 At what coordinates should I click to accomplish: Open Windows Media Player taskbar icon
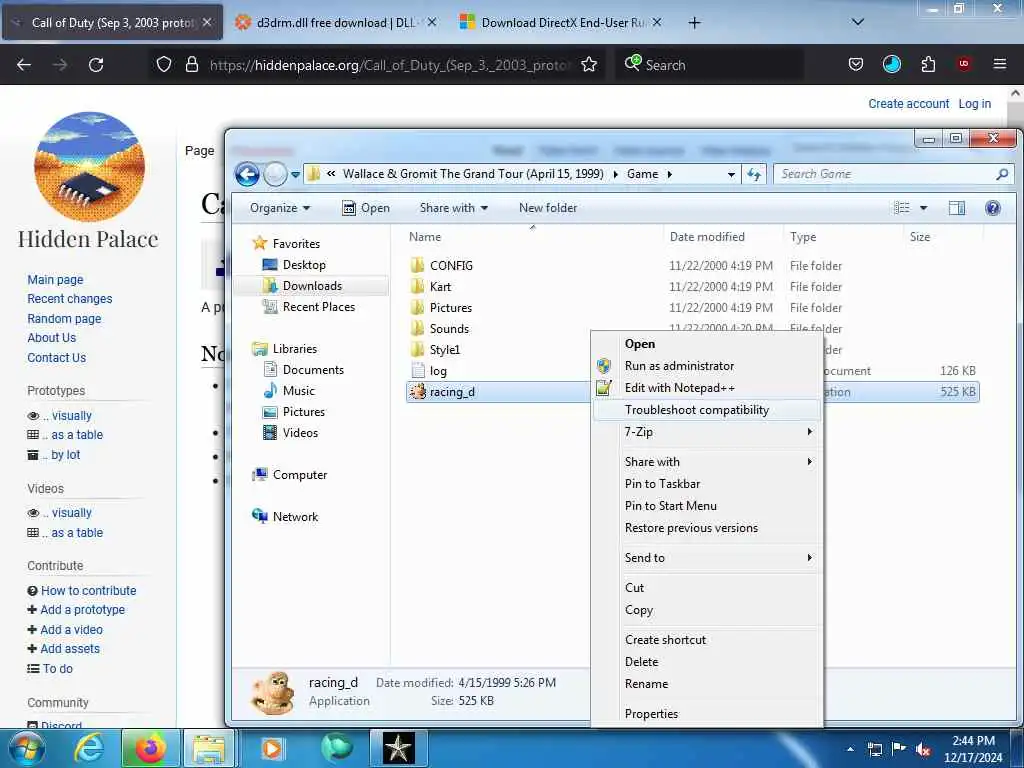271,748
